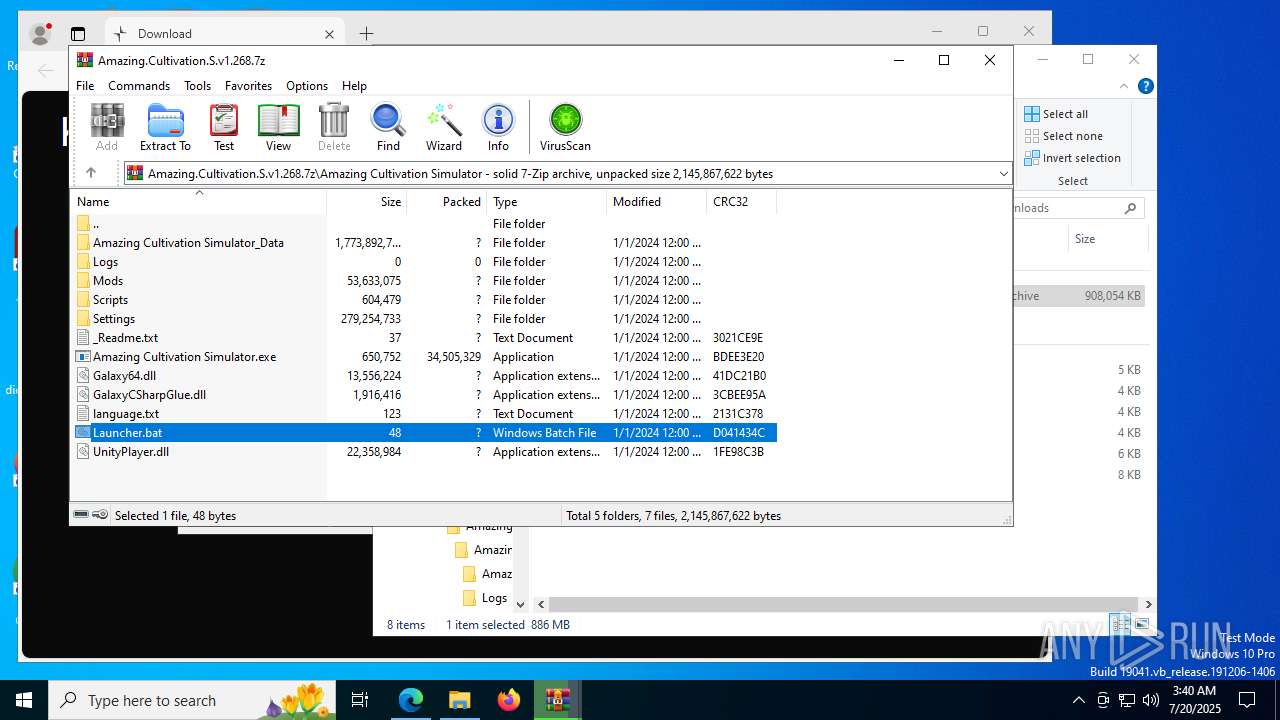Click Select all in Explorer ribbon
The image size is (1280, 720).
(1056, 114)
